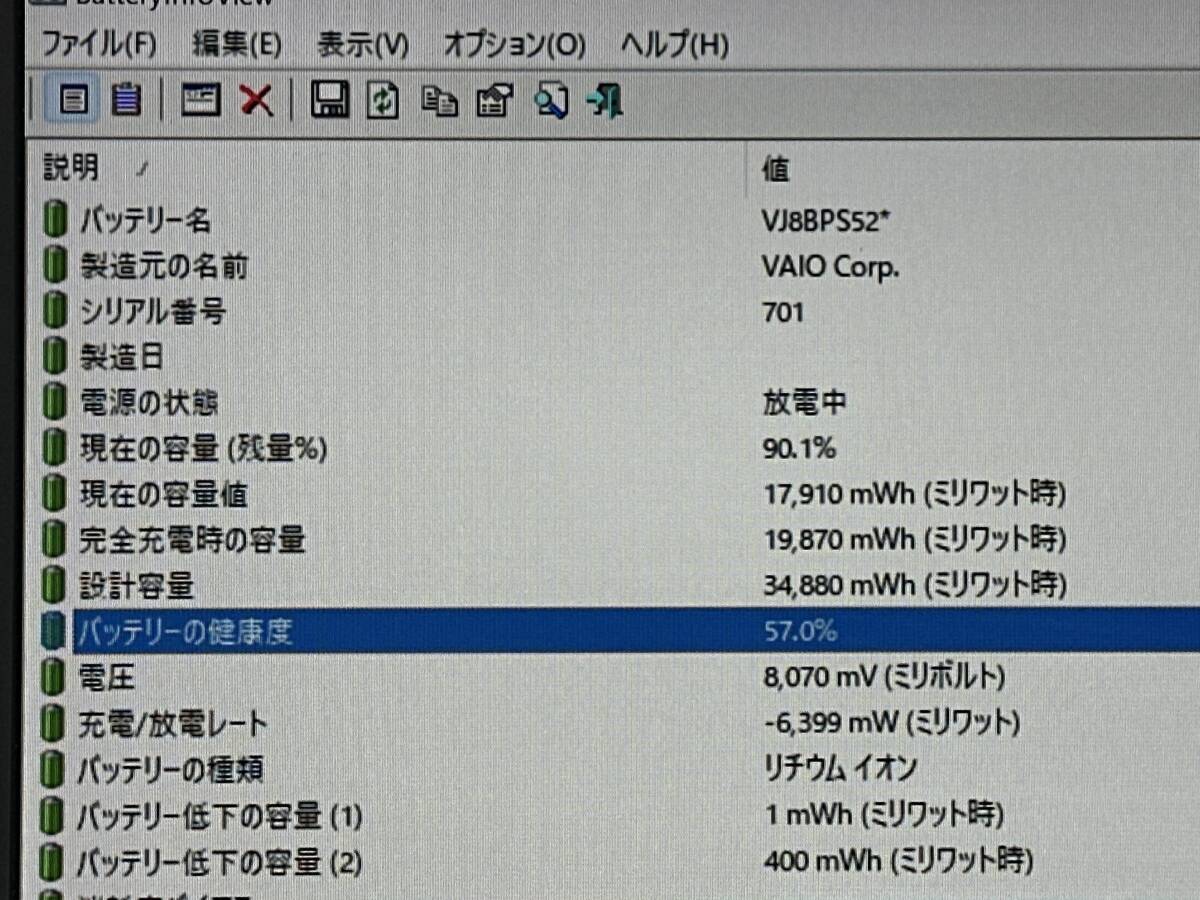The height and width of the screenshot is (900, 1200).
Task: Select the バッテリー低下の容量 (1) row
Action: click(x=620, y=817)
